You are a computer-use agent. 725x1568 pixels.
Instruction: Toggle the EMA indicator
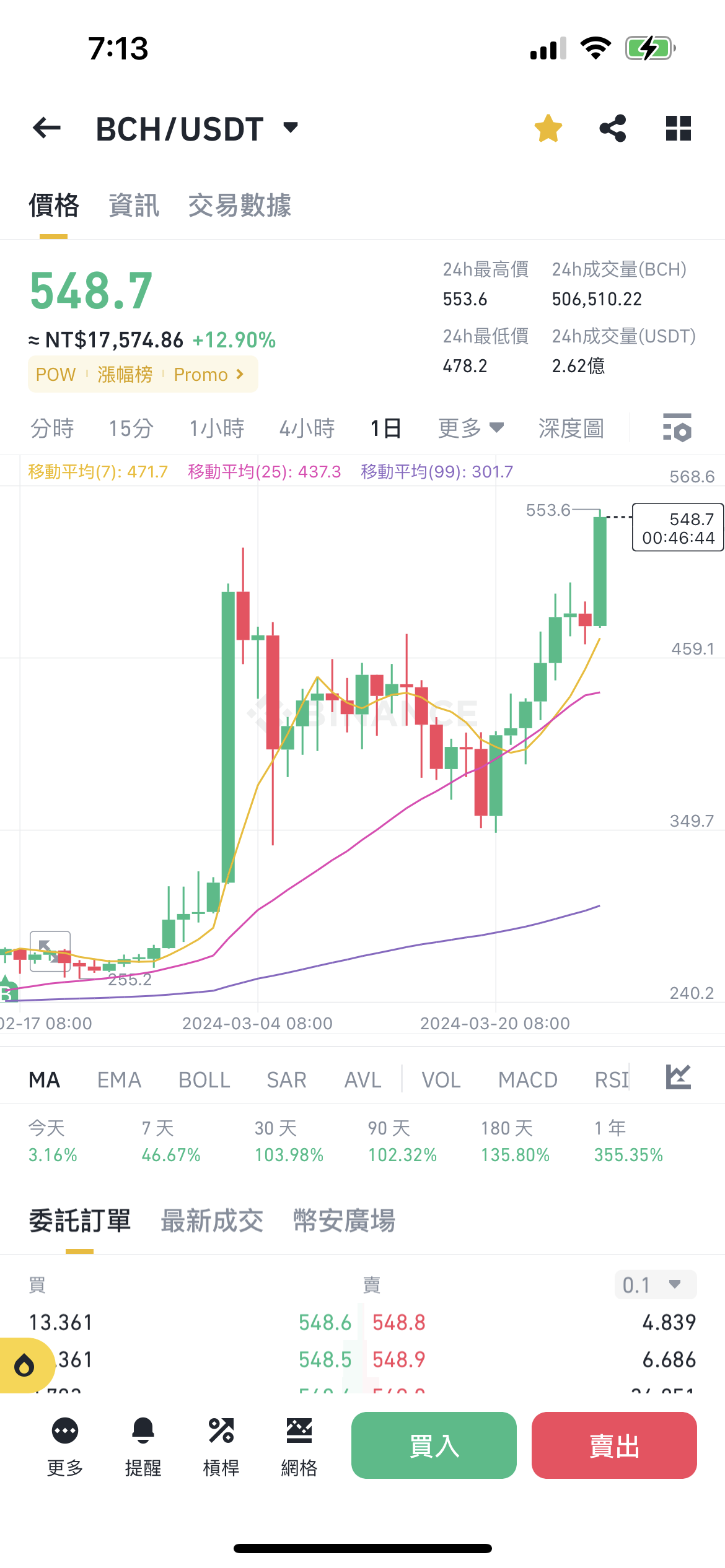tap(120, 1080)
